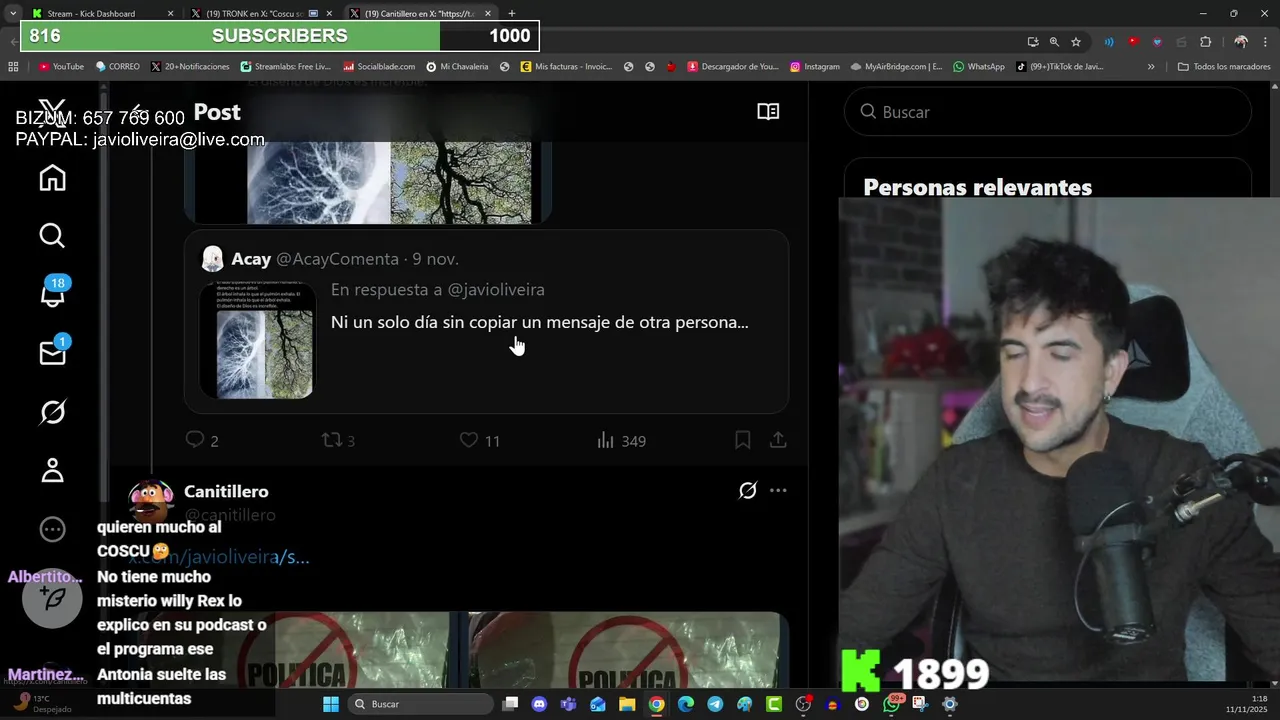Click the taskbar Buscar search box

421,704
